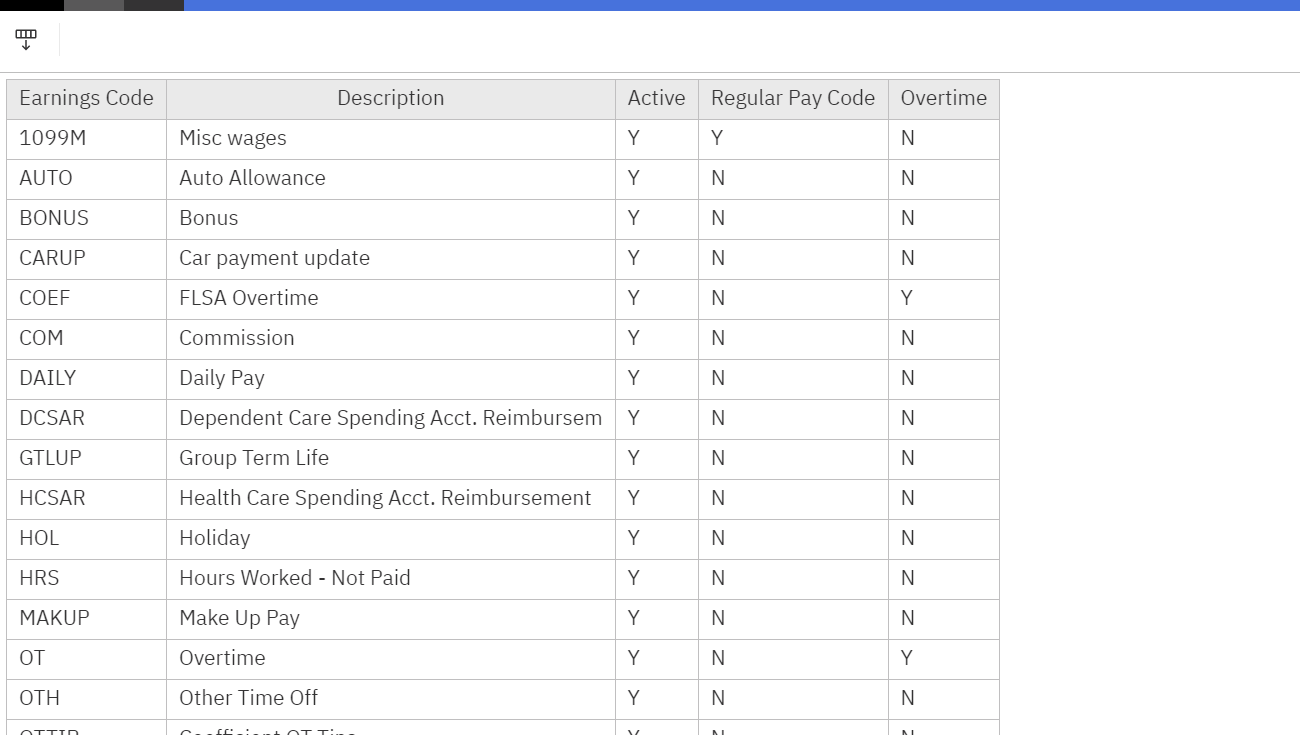Select the MAKUP earnings code cell
This screenshot has width=1300, height=735.
[86, 619]
